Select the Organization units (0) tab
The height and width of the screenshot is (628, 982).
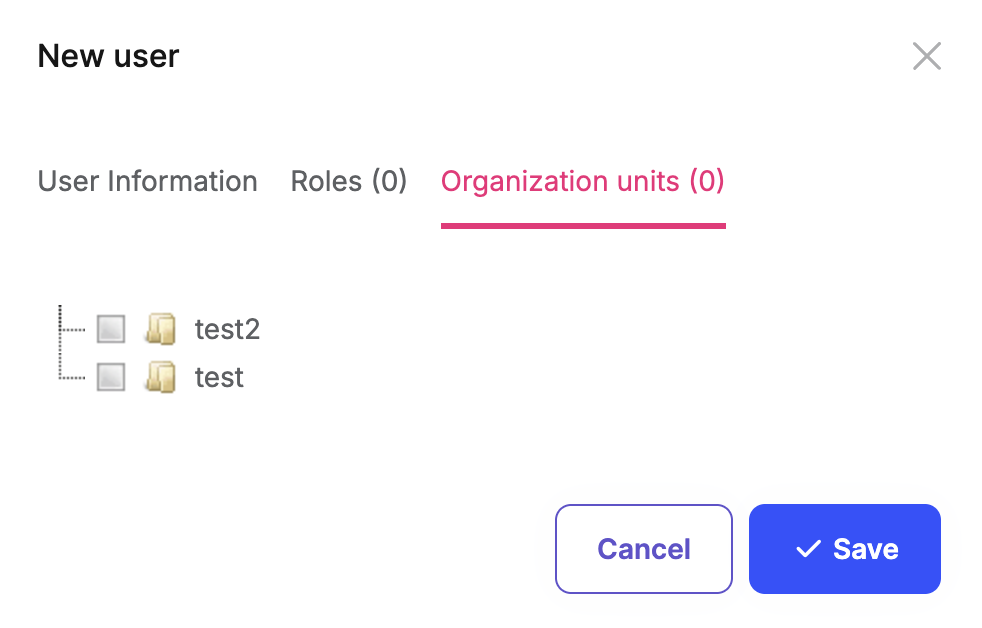coord(582,181)
